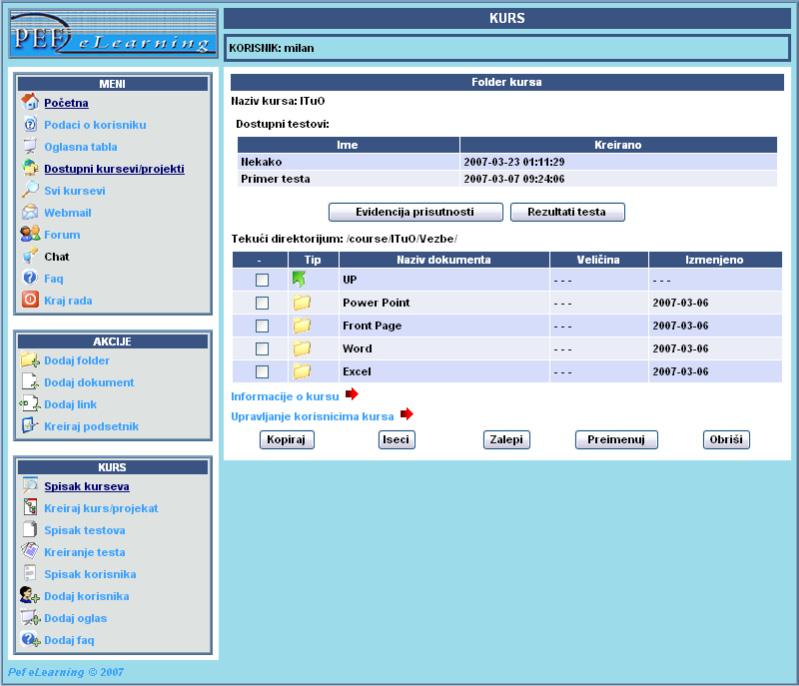The width and height of the screenshot is (799, 686).
Task: Click the icon beside Dostupni kursevi/projekti
Action: tap(30, 168)
